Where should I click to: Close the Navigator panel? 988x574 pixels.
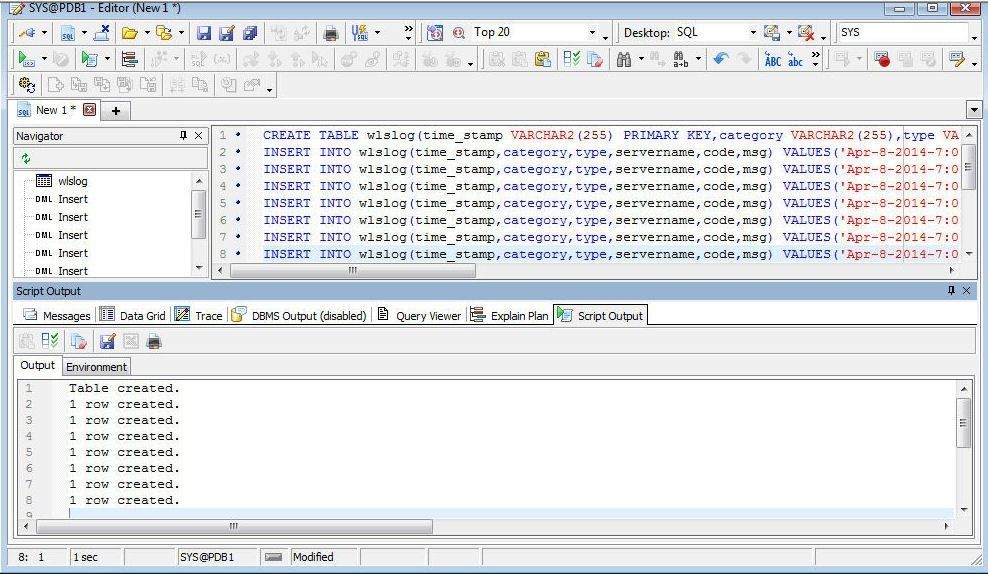coord(198,135)
